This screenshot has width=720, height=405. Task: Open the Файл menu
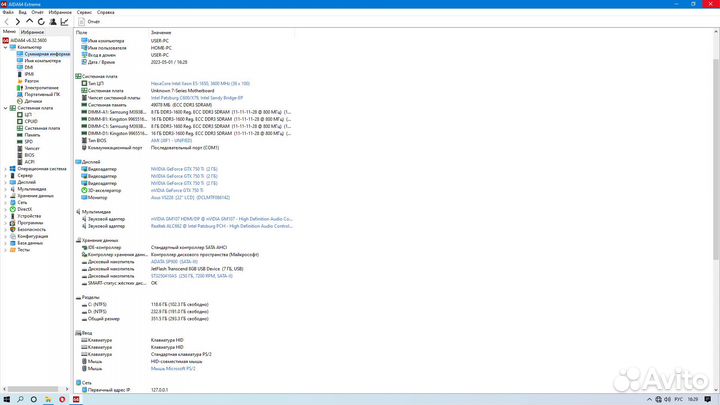[8, 12]
